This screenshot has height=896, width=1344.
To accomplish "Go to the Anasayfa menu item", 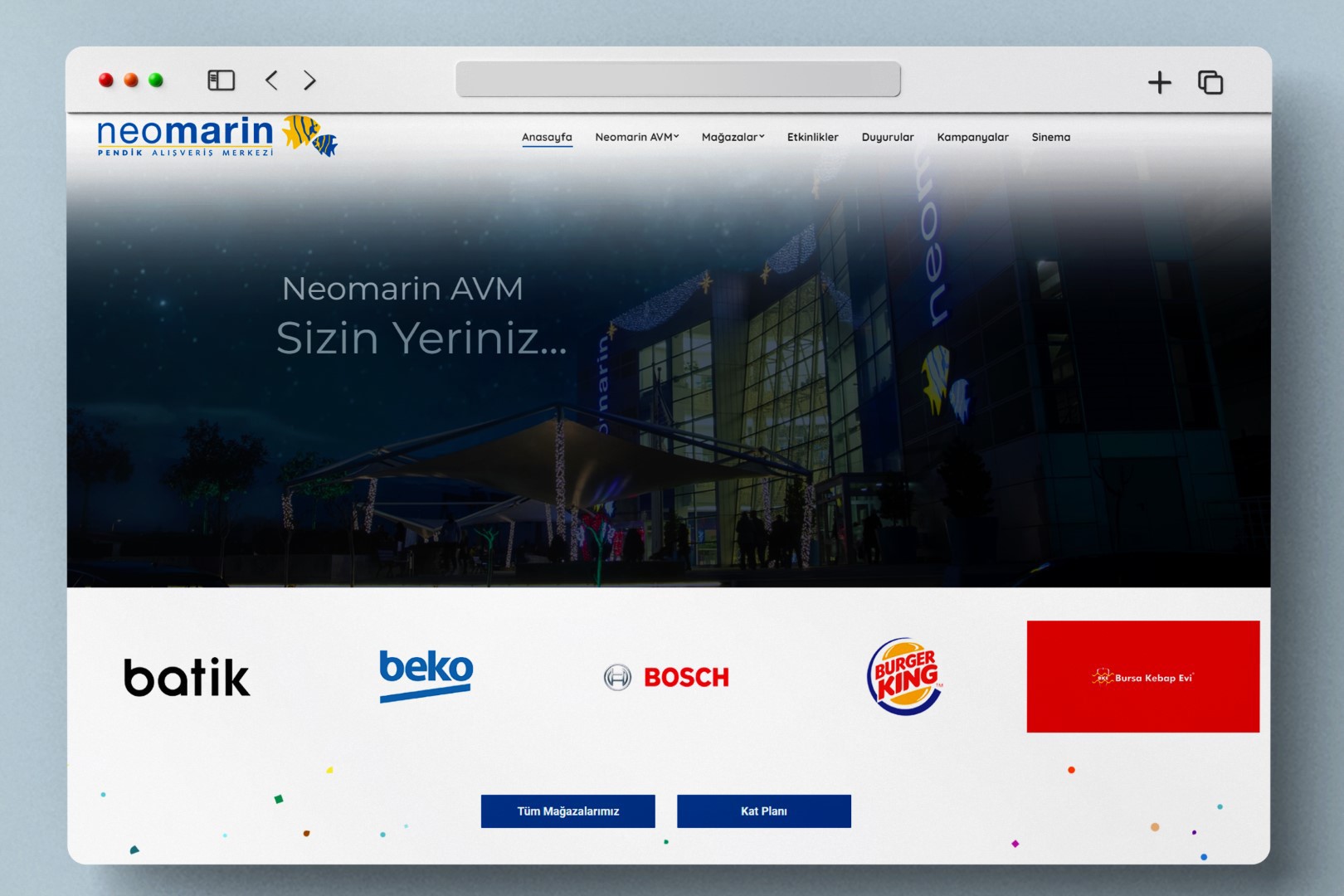I will pyautogui.click(x=547, y=138).
